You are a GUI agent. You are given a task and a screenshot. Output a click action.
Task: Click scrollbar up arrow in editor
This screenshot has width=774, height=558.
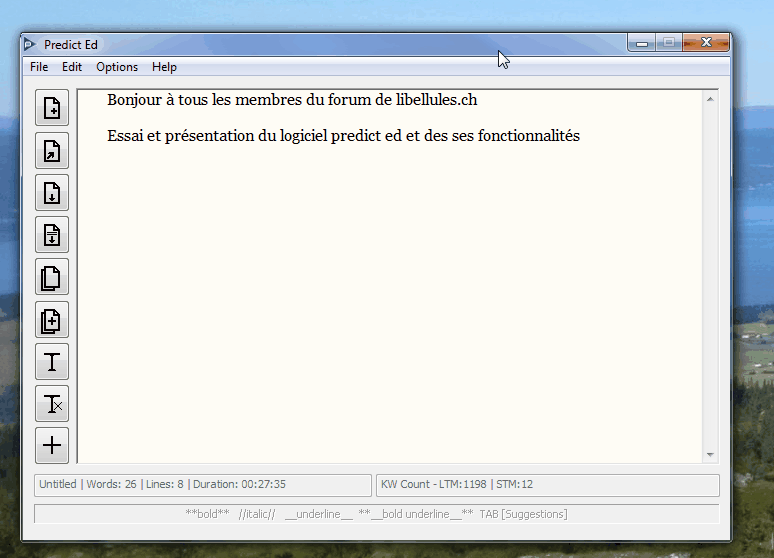[710, 99]
